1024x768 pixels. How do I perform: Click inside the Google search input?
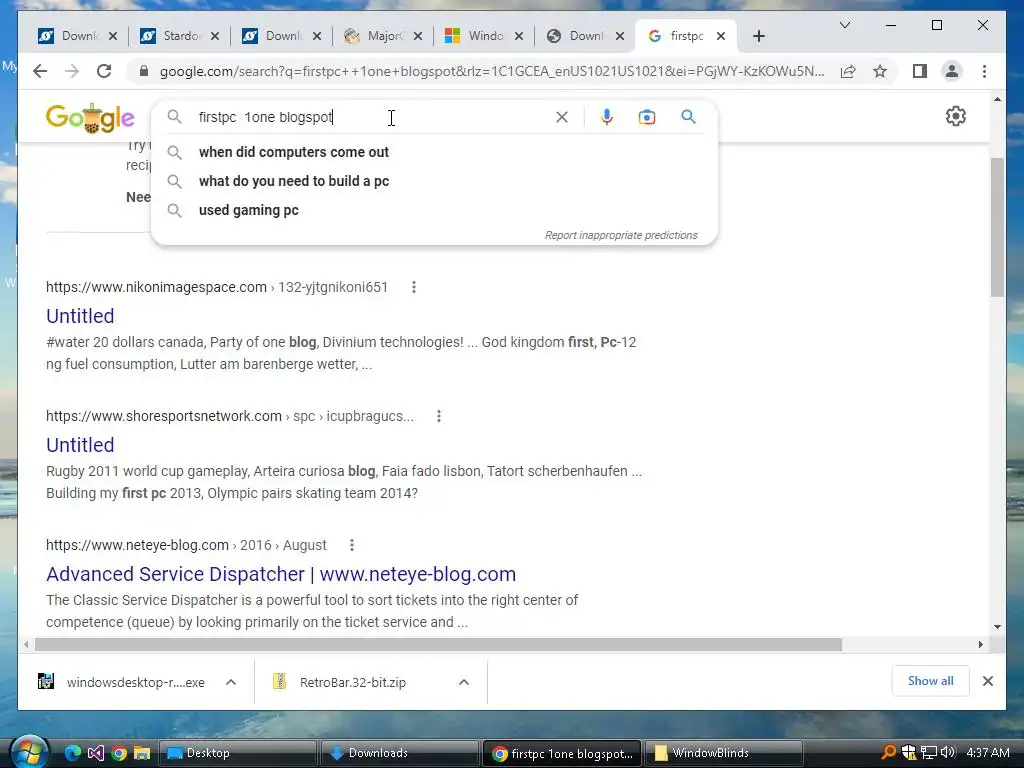click(372, 117)
